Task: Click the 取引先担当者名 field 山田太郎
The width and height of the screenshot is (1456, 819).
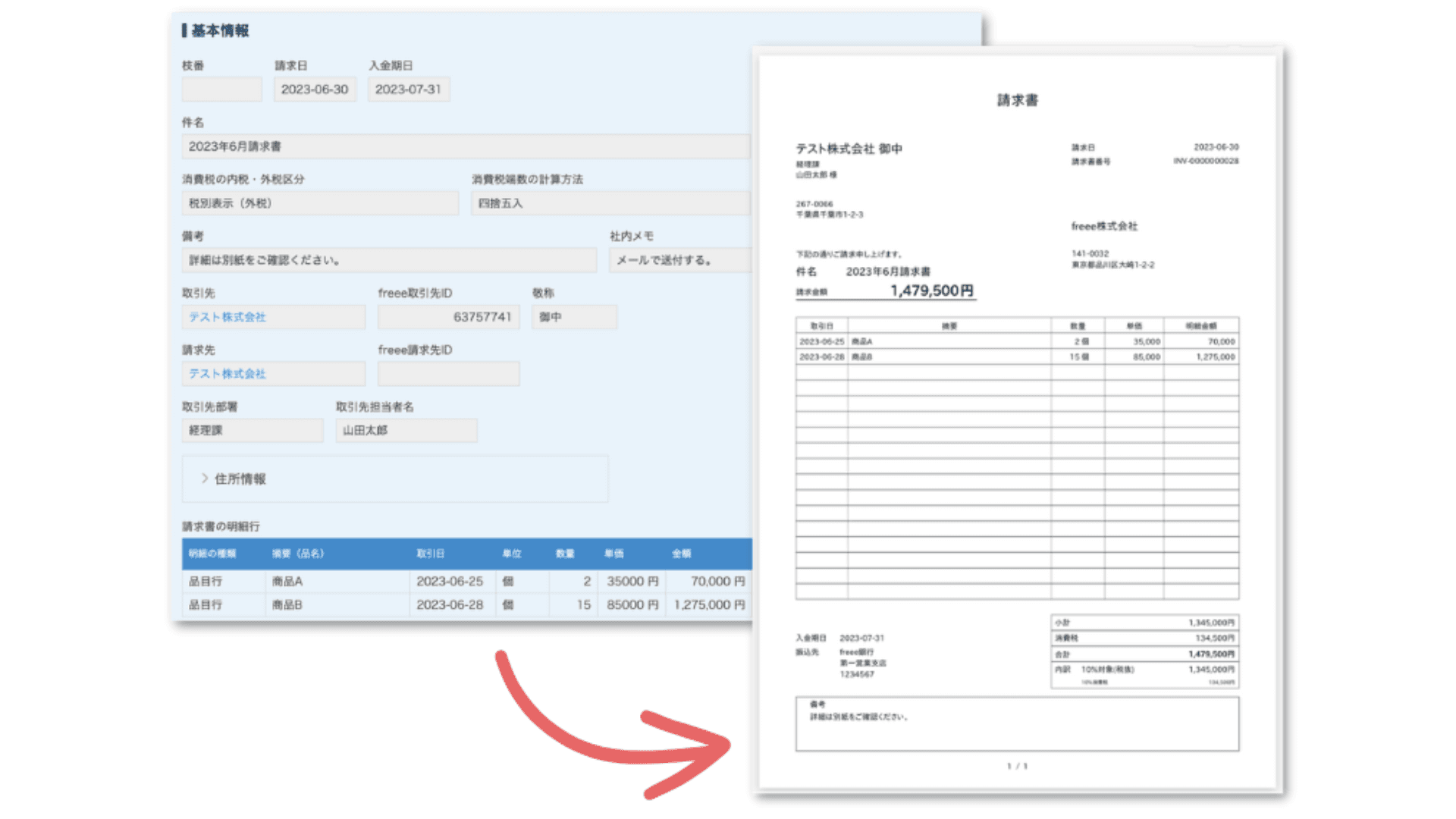Action: pyautogui.click(x=406, y=431)
